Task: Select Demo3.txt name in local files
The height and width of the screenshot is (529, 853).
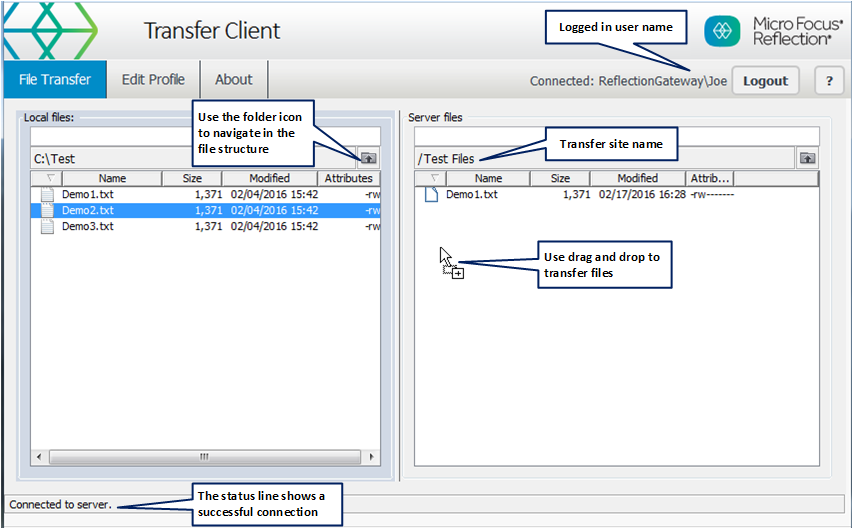Action: pos(88,226)
